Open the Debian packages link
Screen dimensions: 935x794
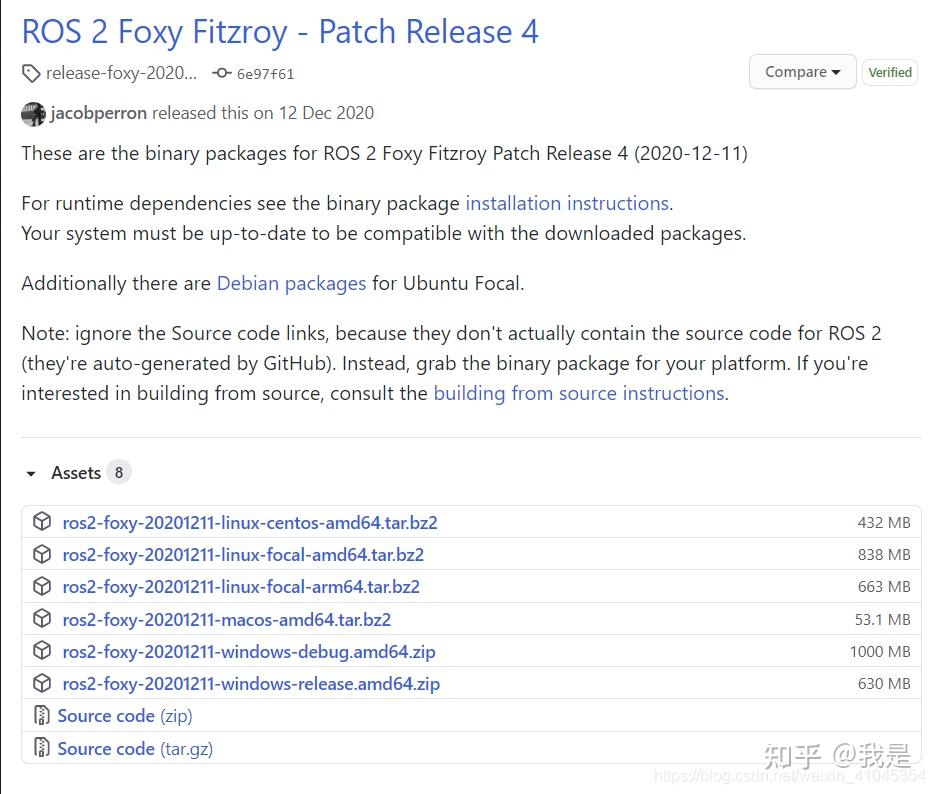(291, 283)
